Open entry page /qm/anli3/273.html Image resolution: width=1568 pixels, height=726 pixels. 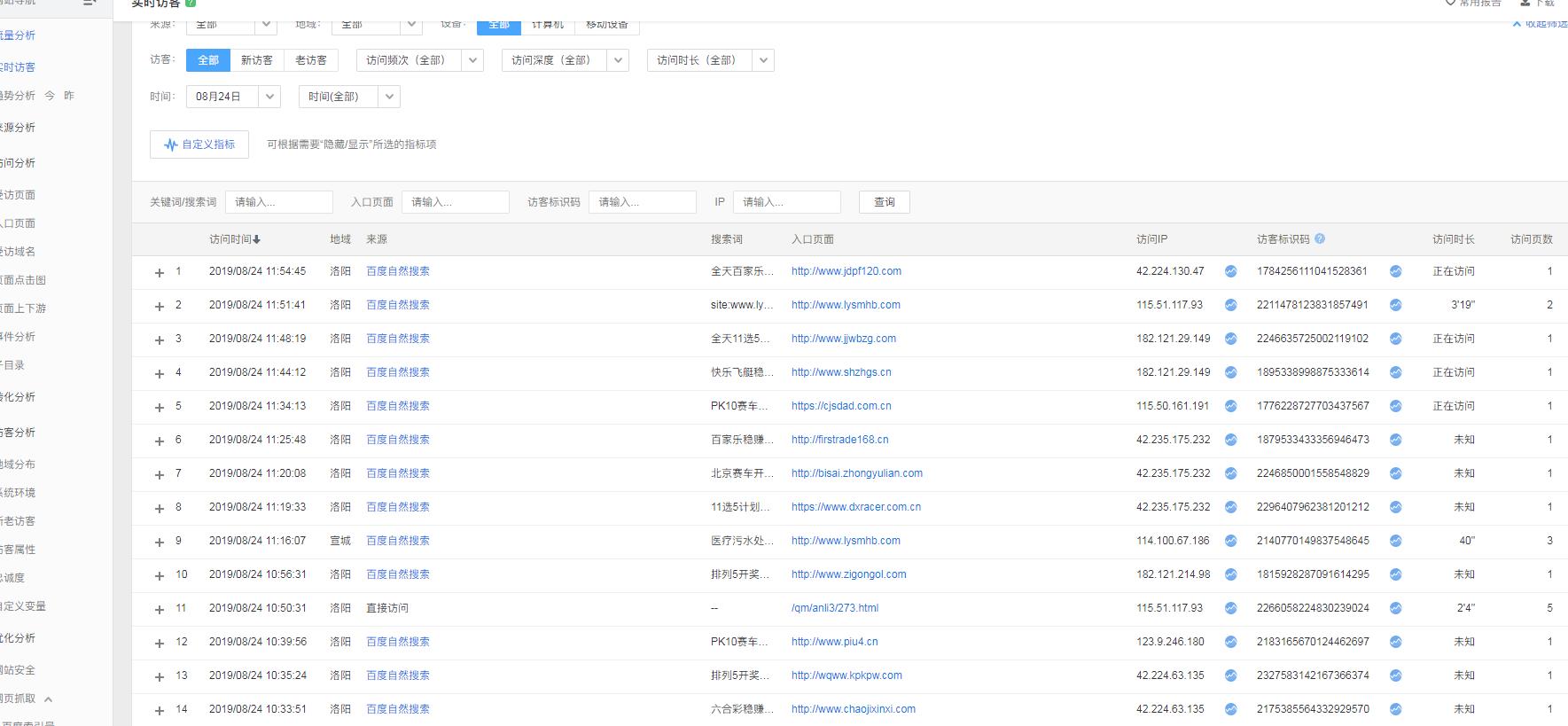835,608
